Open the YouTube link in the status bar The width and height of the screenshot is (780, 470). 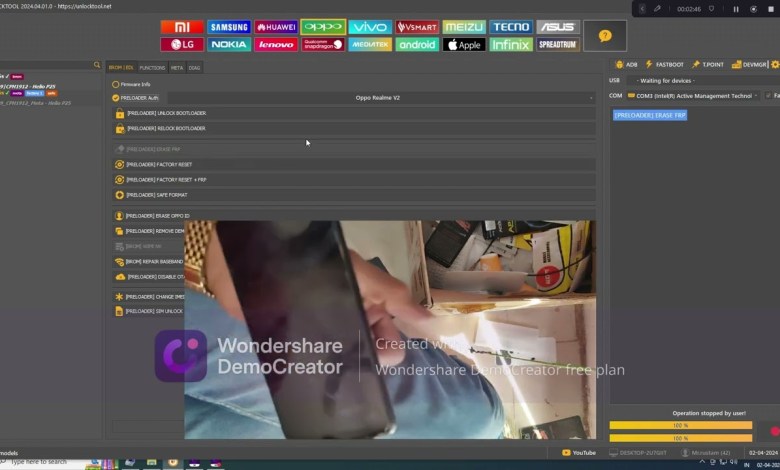[579, 453]
